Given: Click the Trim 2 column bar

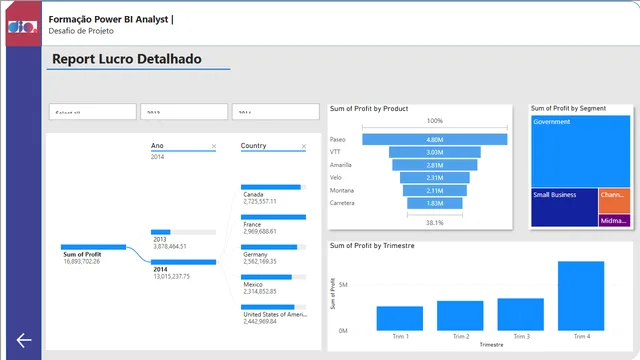Looking at the screenshot, I should (x=460, y=316).
